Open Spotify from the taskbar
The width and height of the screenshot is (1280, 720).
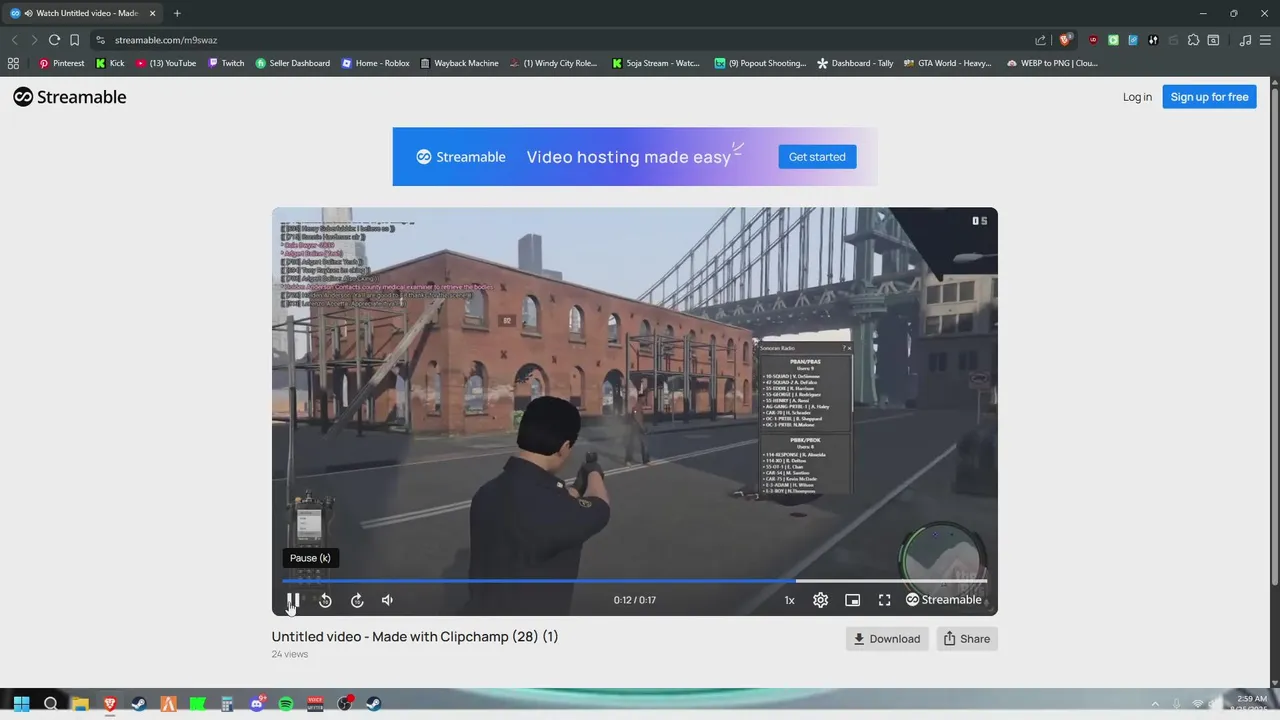click(286, 704)
